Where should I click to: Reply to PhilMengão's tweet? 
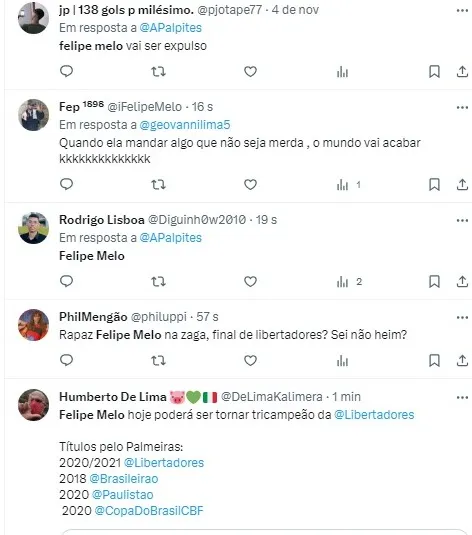[x=67, y=360]
